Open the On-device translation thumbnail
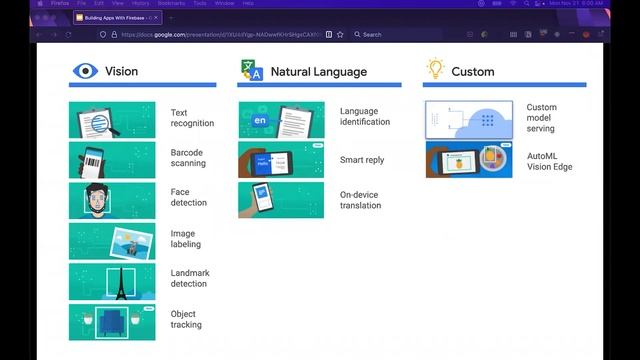 281,200
